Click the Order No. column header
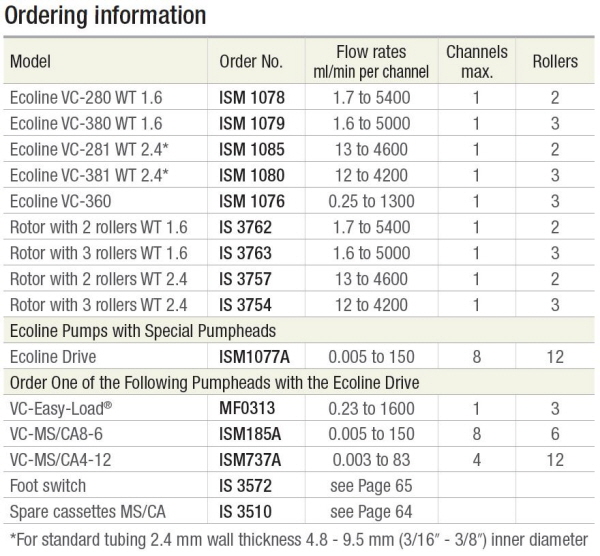Viewport: 600px width, 556px height. pos(251,62)
